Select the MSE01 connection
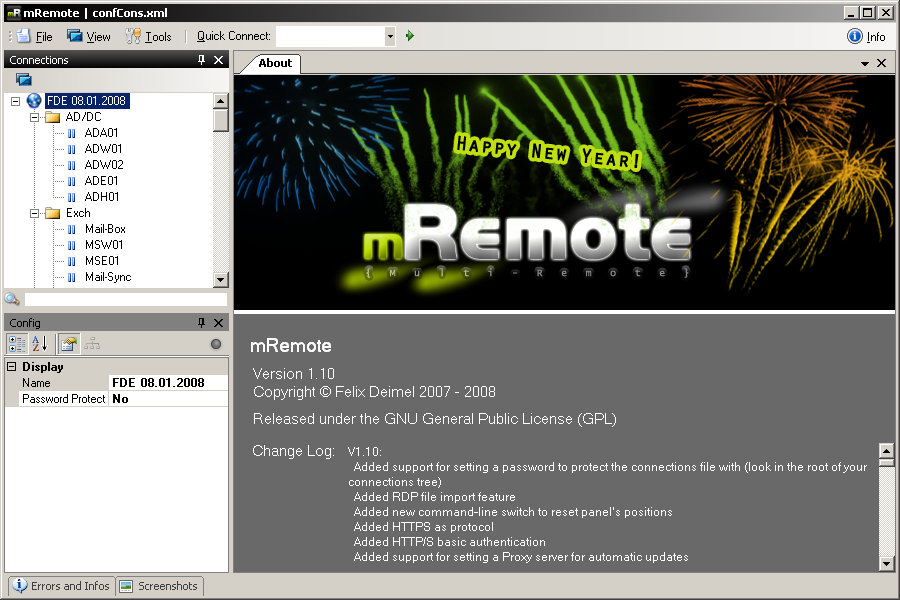Screen dimensions: 900x600 pyautogui.click(x=102, y=261)
